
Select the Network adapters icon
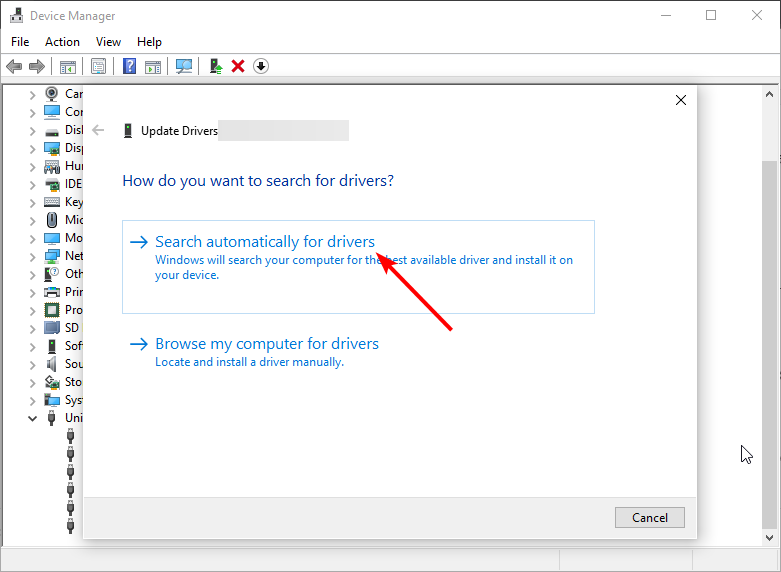click(x=52, y=256)
